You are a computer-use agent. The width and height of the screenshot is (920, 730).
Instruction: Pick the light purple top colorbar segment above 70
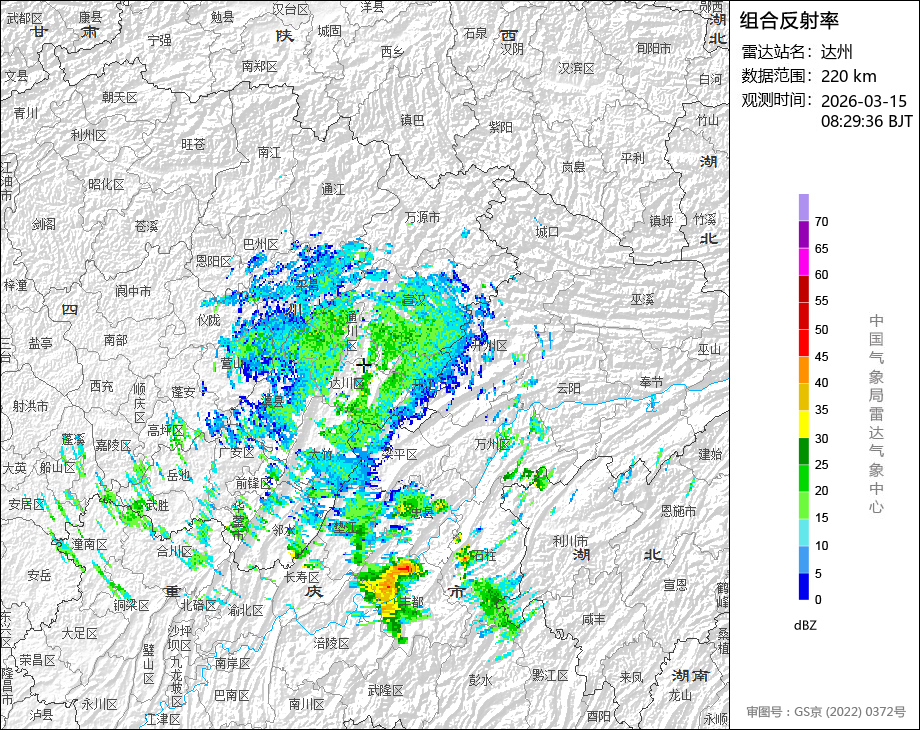click(804, 207)
